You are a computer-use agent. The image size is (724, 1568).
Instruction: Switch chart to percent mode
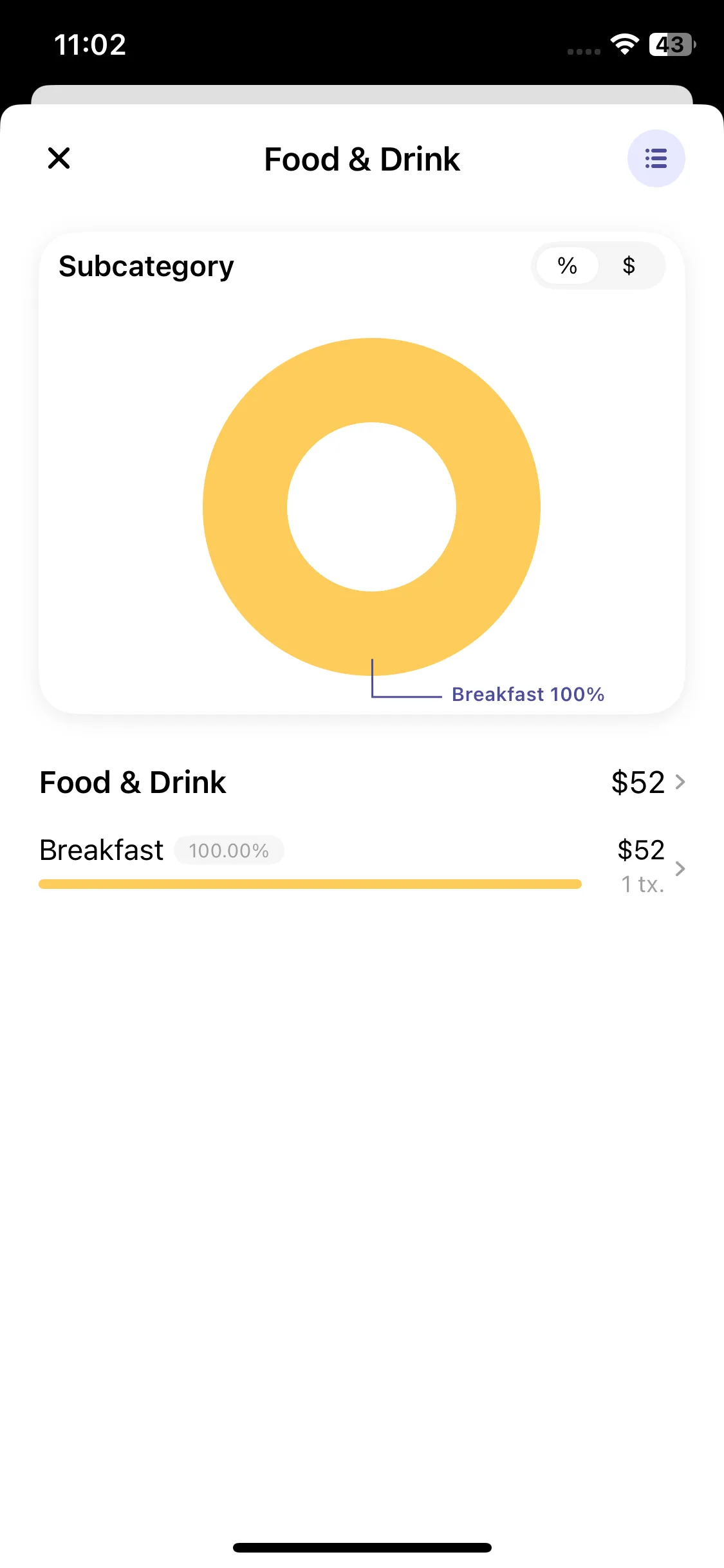pyautogui.click(x=567, y=266)
